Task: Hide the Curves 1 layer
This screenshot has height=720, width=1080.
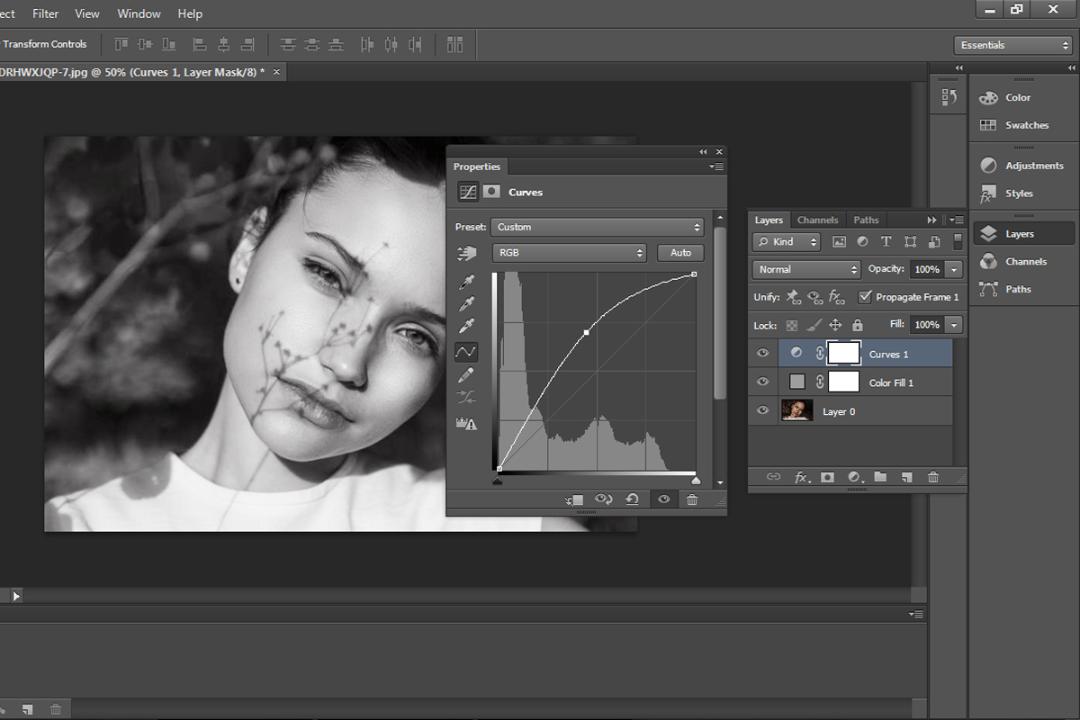Action: pos(762,353)
